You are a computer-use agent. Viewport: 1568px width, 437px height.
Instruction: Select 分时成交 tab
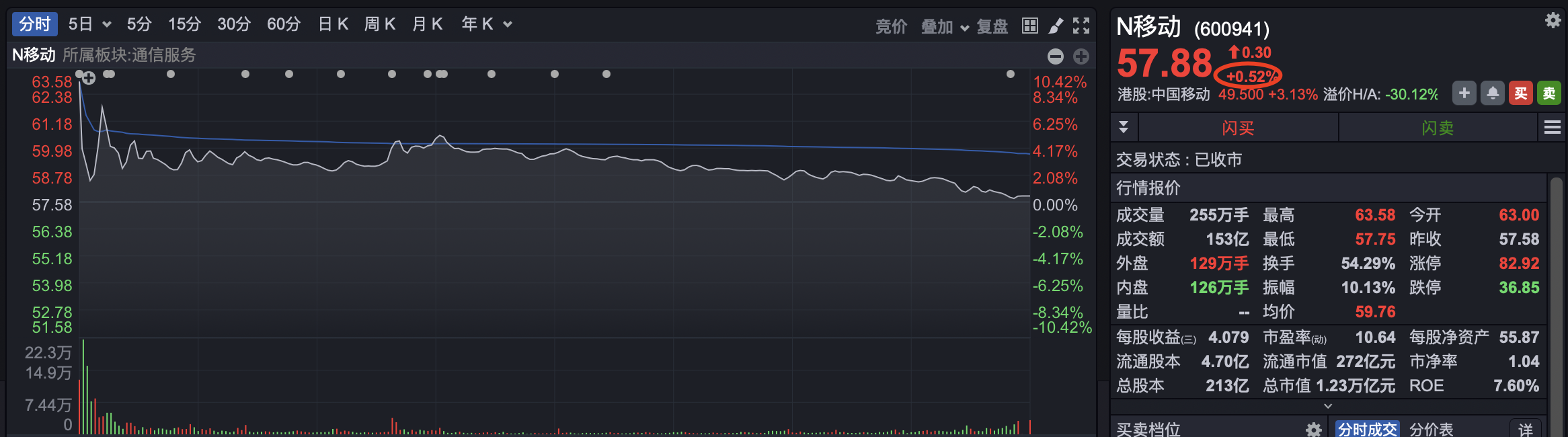(1367, 429)
